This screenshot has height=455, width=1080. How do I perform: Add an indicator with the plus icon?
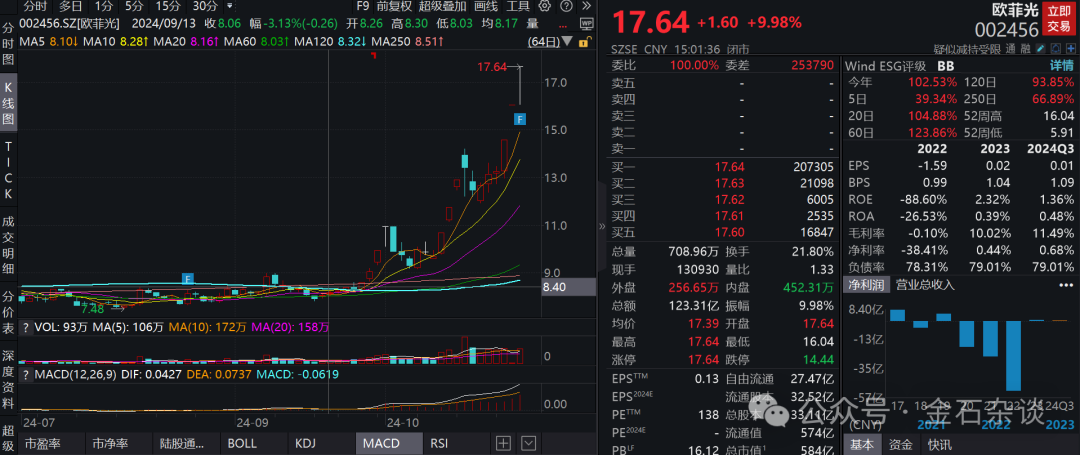click(503, 443)
